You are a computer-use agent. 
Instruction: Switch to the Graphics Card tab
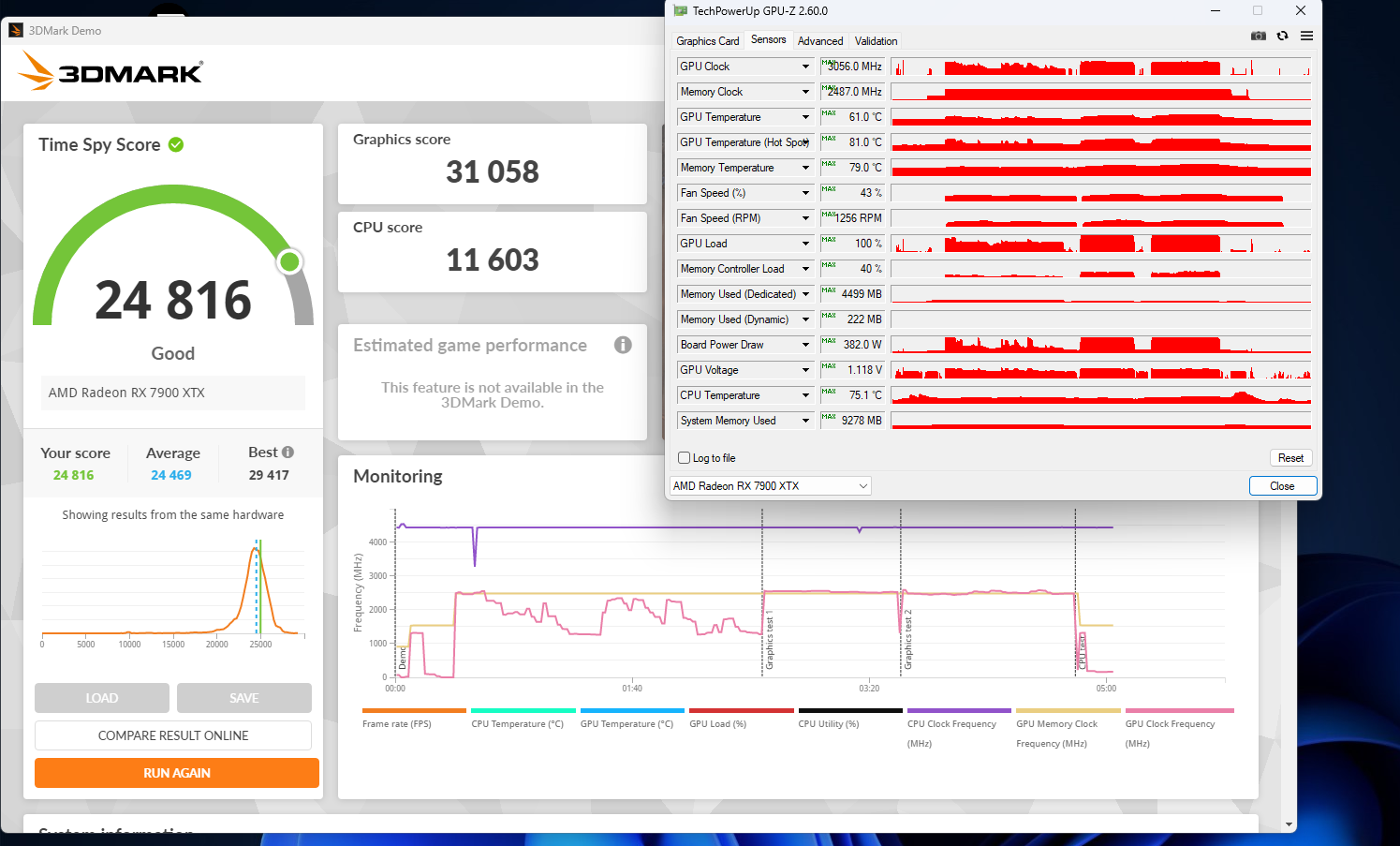point(708,41)
